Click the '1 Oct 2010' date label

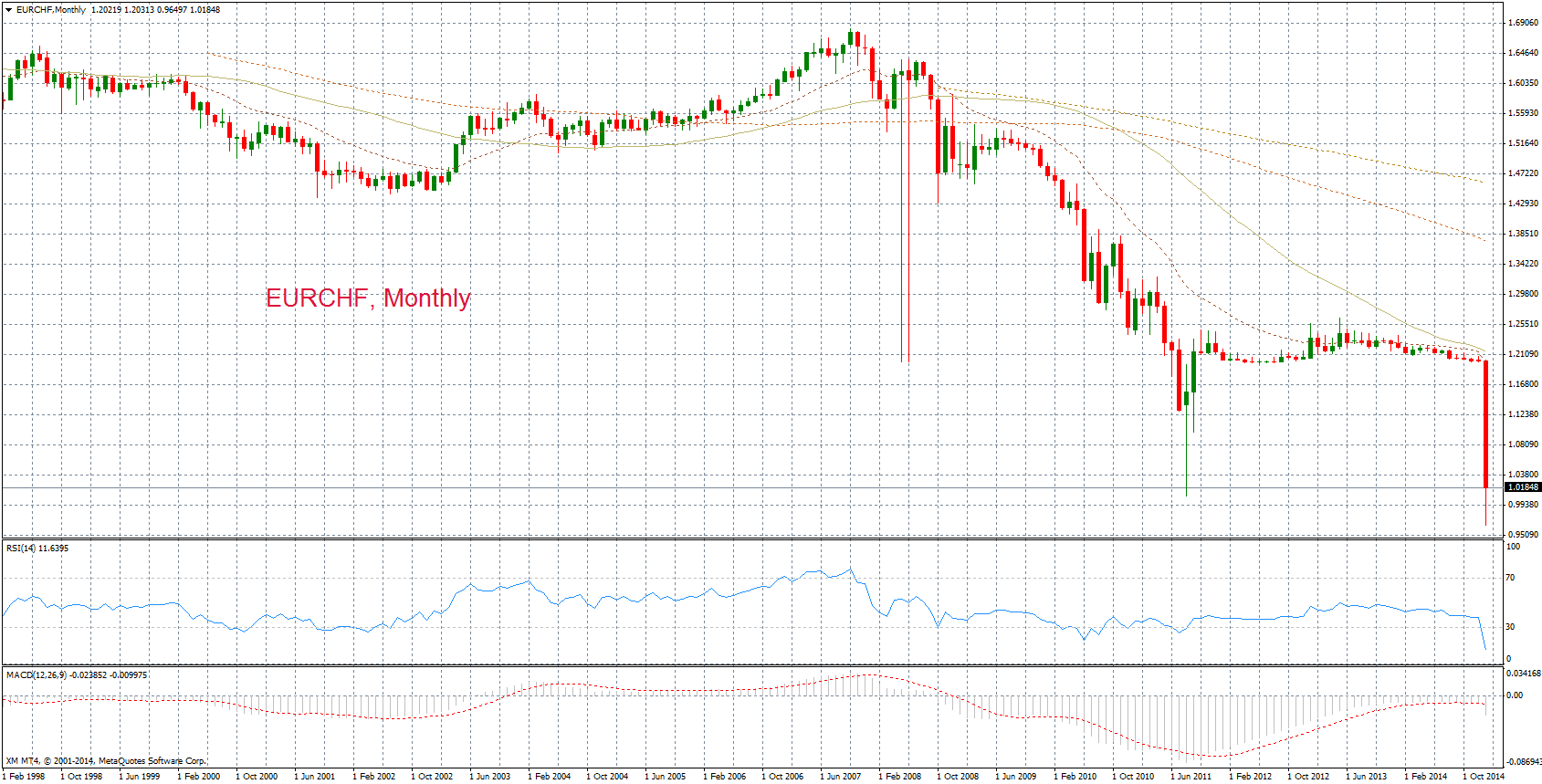point(1133,776)
